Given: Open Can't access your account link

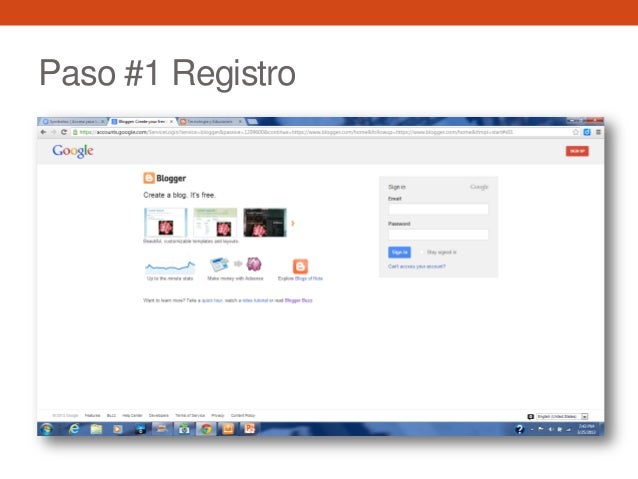Looking at the screenshot, I should click(x=417, y=267).
